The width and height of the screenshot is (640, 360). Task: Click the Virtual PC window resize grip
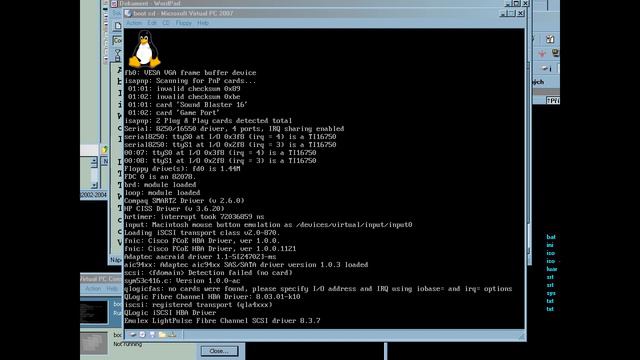521,336
